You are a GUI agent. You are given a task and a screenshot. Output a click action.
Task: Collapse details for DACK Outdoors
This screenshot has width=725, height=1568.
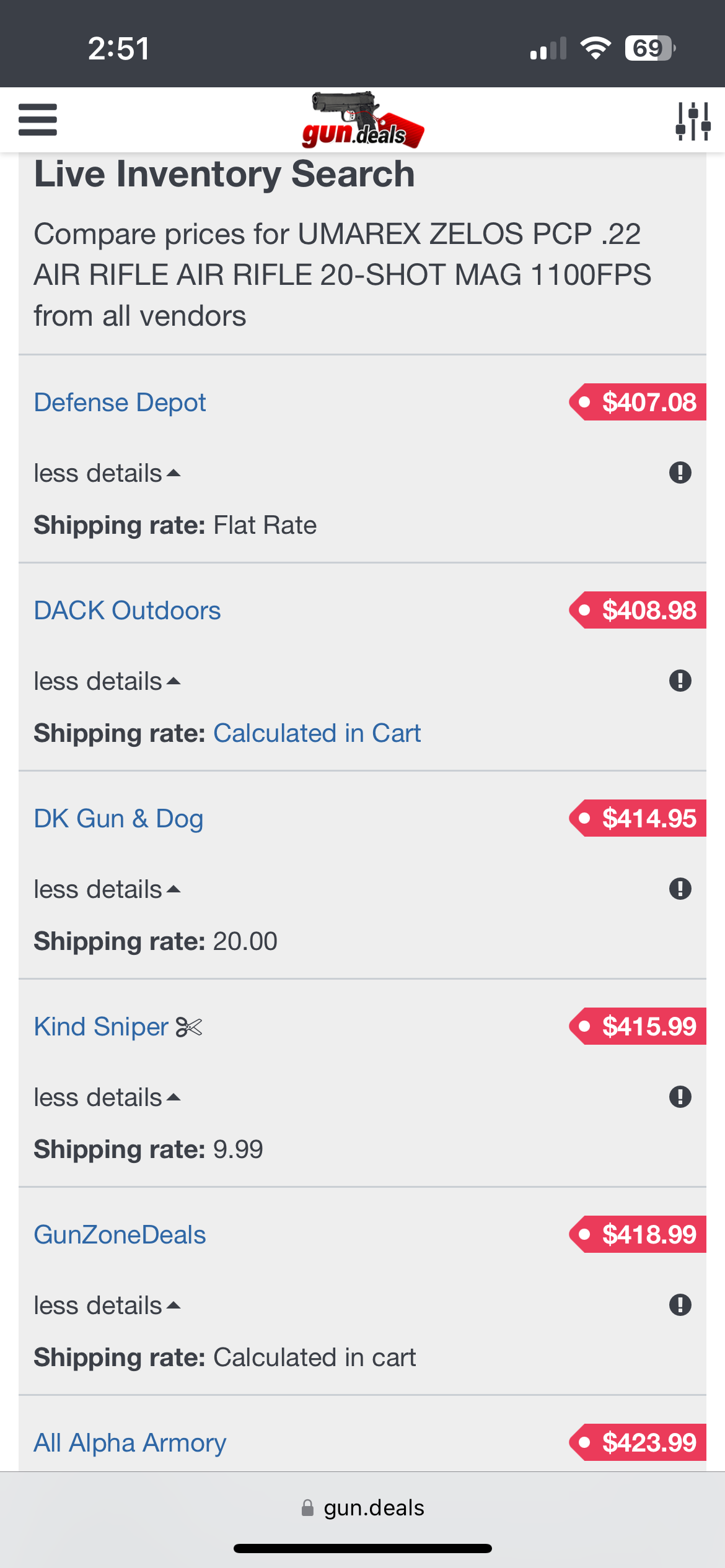pyautogui.click(x=107, y=681)
